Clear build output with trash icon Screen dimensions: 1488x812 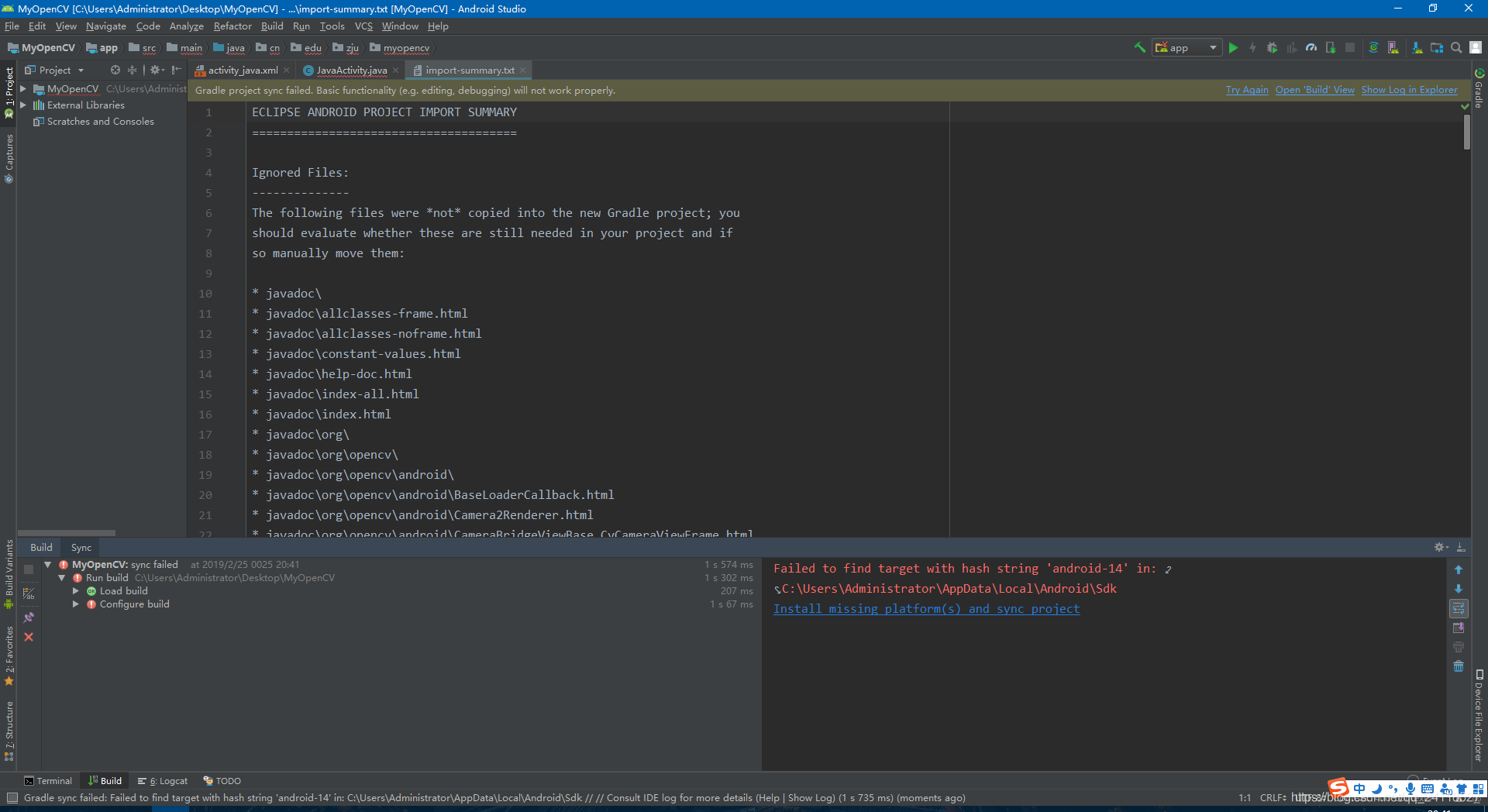[1459, 666]
